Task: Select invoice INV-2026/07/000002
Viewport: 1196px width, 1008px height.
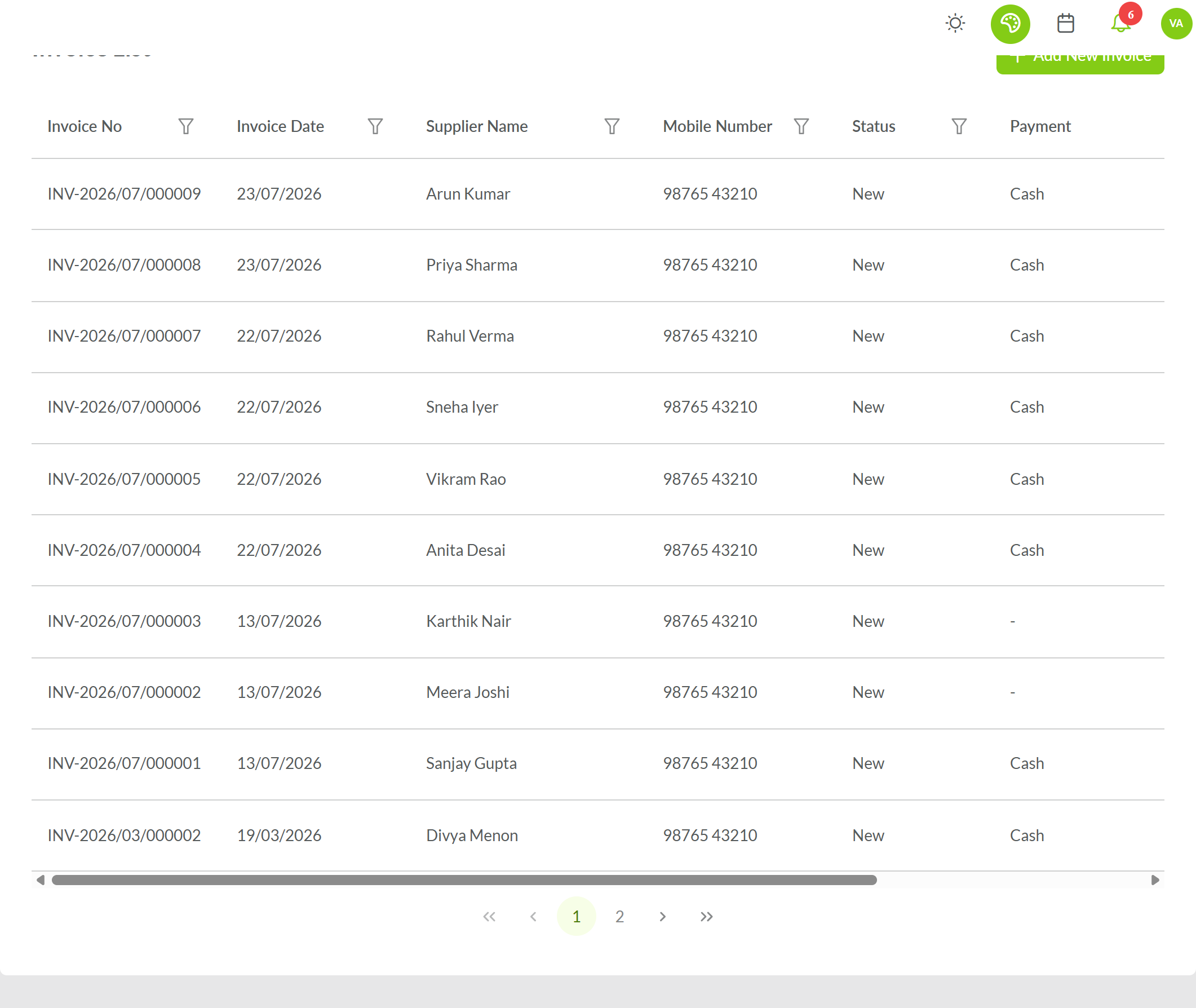Action: pyautogui.click(x=125, y=692)
